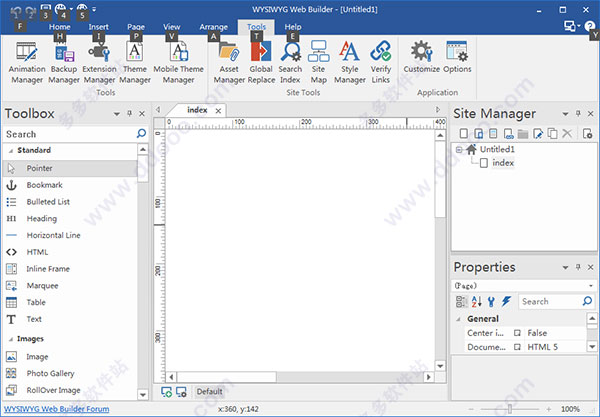Select the Bookmark tool
Image resolution: width=600 pixels, height=417 pixels.
coord(70,185)
